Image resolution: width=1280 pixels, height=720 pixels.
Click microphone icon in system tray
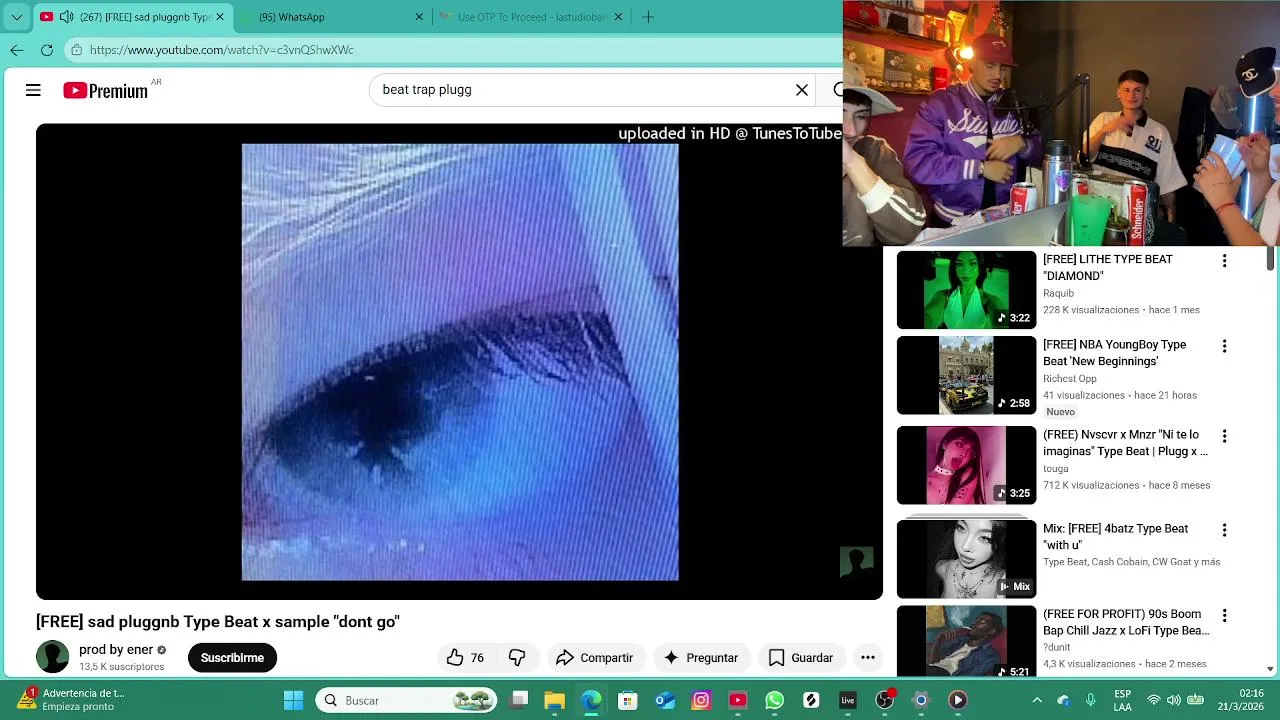tap(1091, 700)
